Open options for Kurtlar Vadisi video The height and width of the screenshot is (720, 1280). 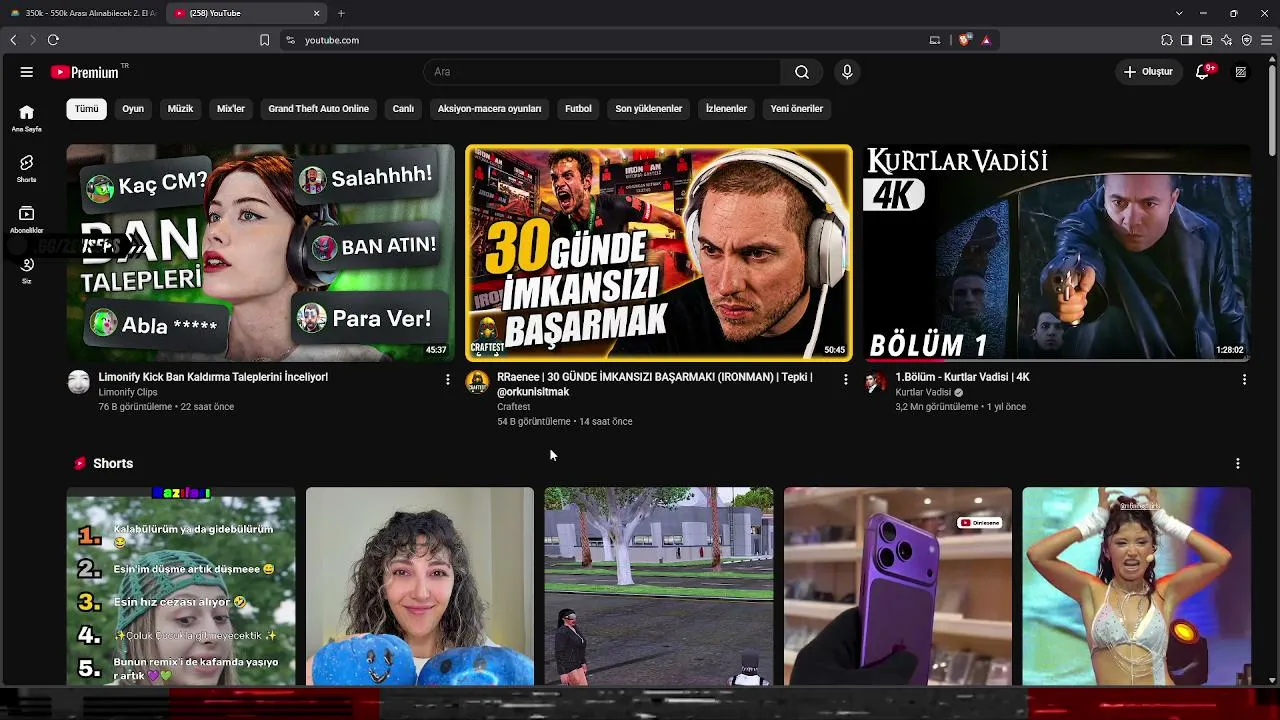point(1244,380)
